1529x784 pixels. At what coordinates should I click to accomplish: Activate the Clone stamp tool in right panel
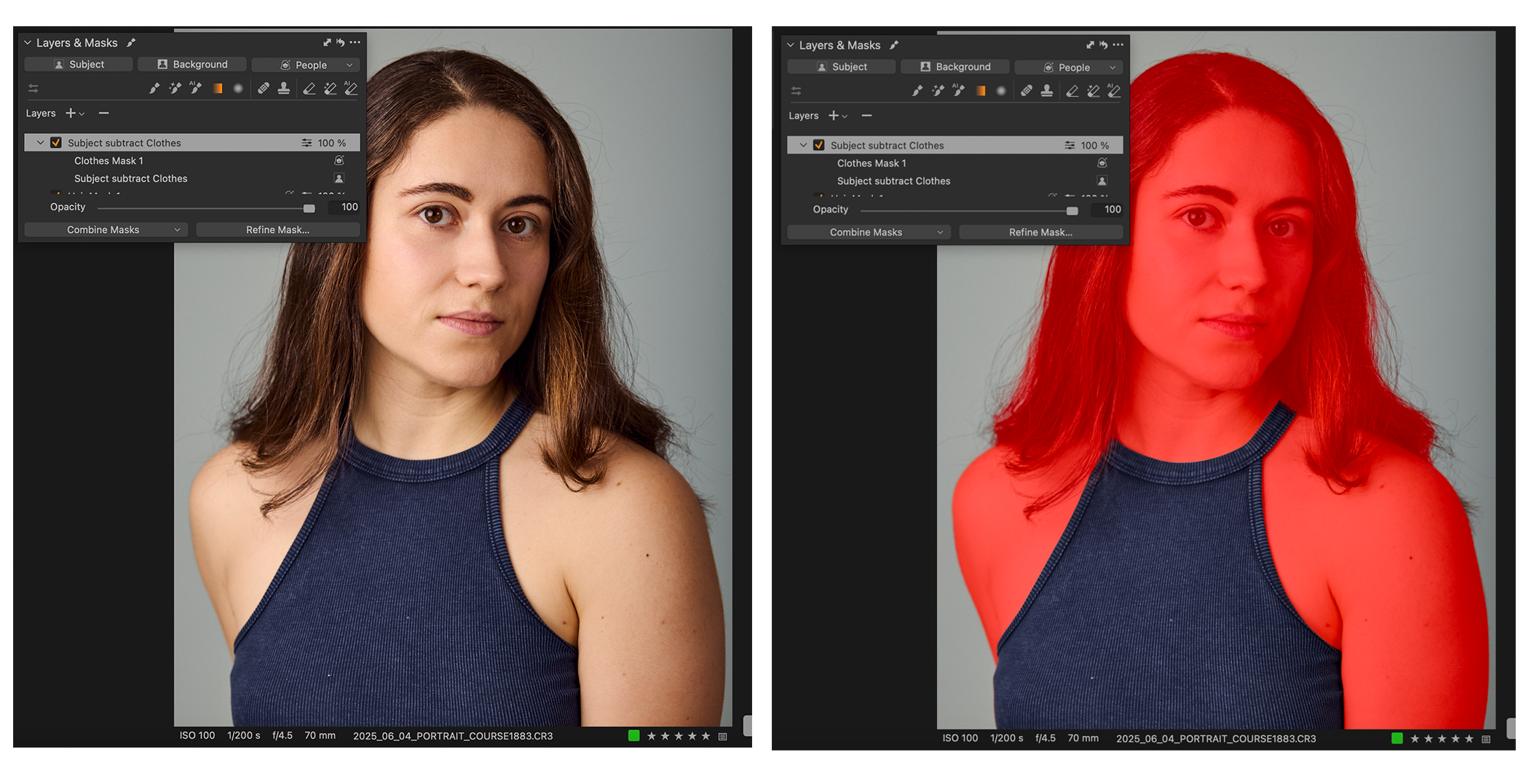coord(1047,91)
